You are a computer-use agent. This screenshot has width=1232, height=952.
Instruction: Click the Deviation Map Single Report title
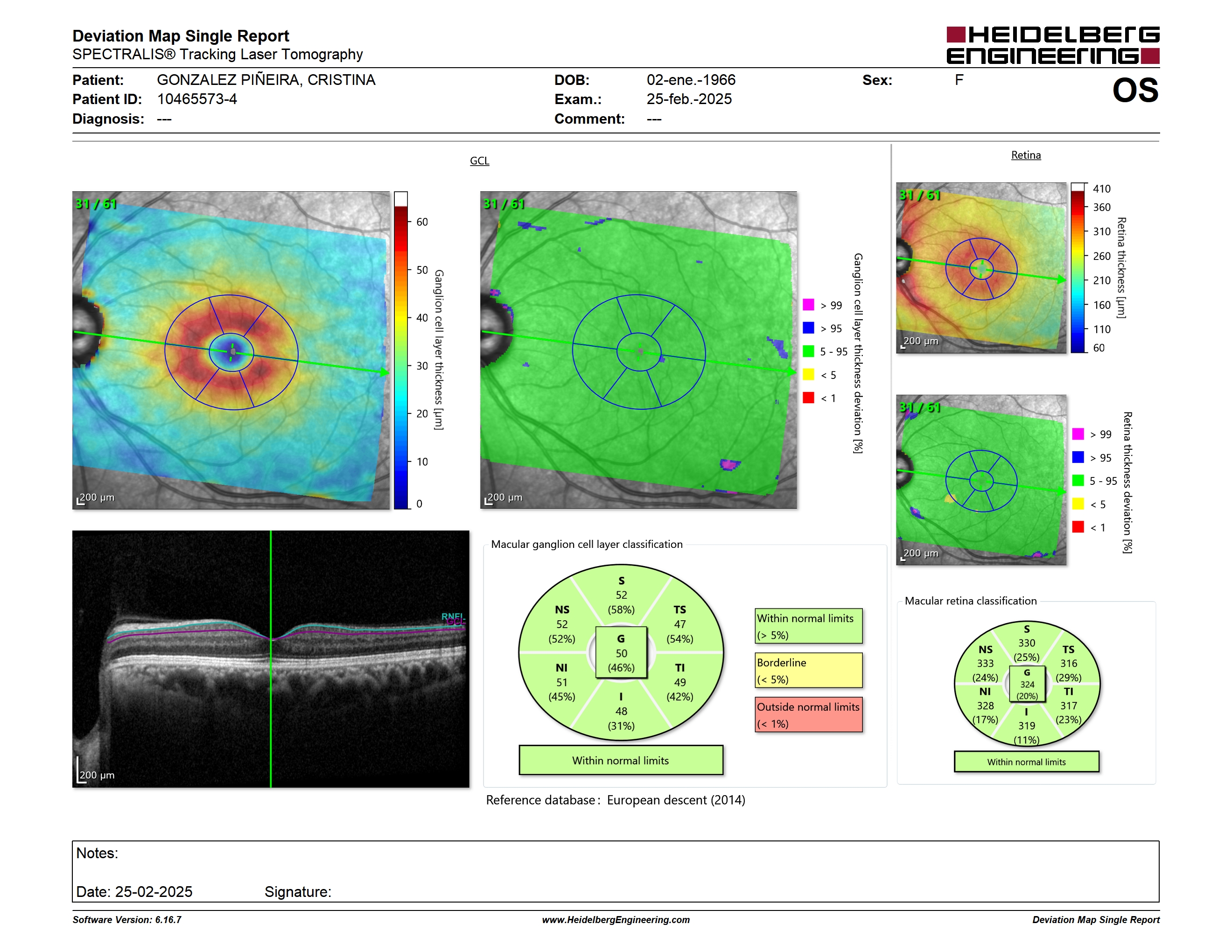(x=181, y=36)
